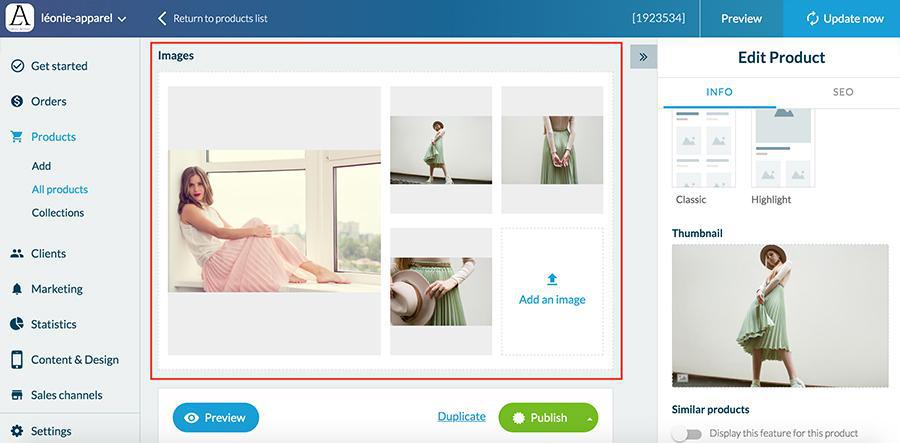Image resolution: width=900 pixels, height=443 pixels.
Task: Click the Sales channels storefront icon
Action: click(x=17, y=395)
